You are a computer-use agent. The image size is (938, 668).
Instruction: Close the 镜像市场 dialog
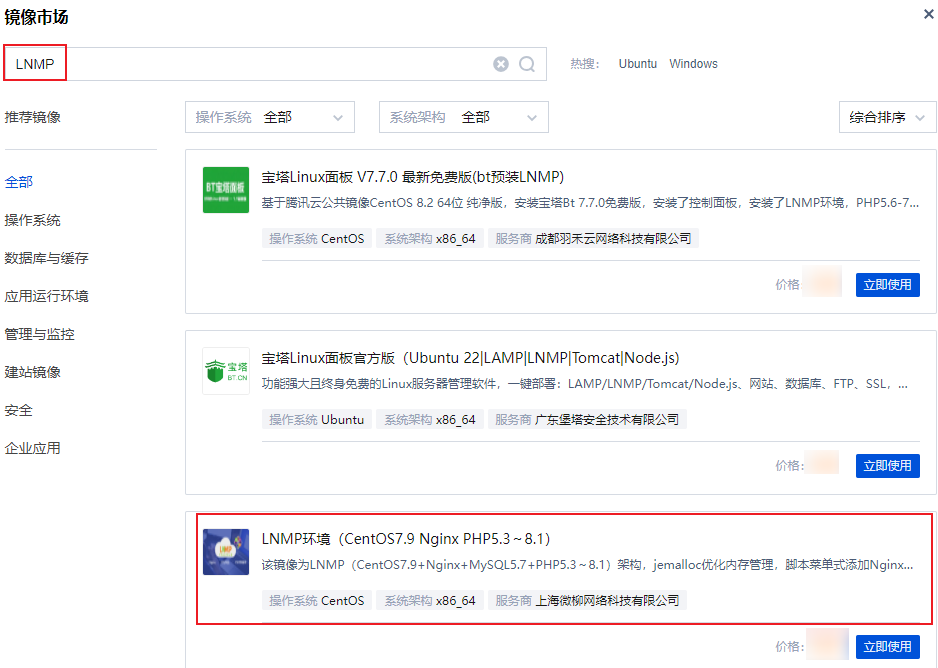(x=928, y=14)
